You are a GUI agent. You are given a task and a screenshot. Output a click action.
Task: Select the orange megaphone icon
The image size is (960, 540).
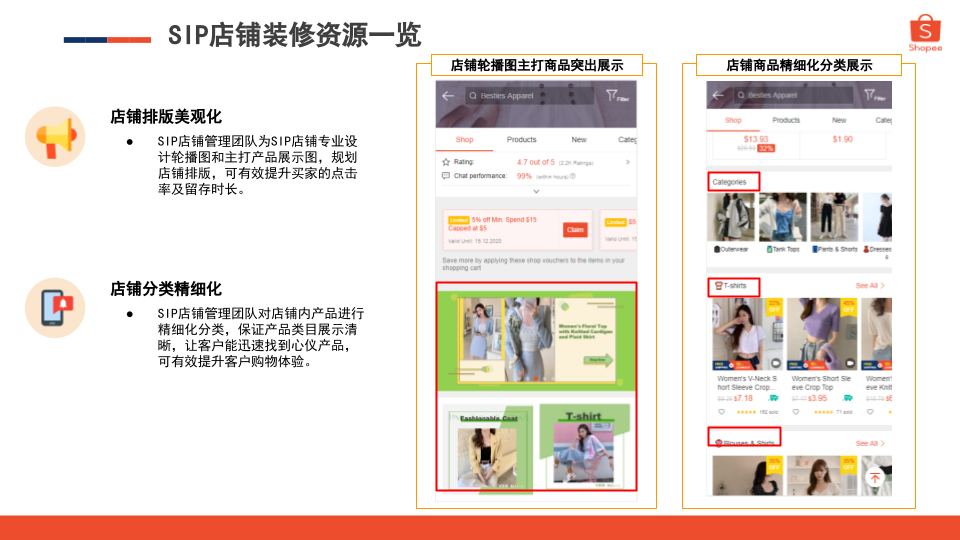click(x=55, y=136)
